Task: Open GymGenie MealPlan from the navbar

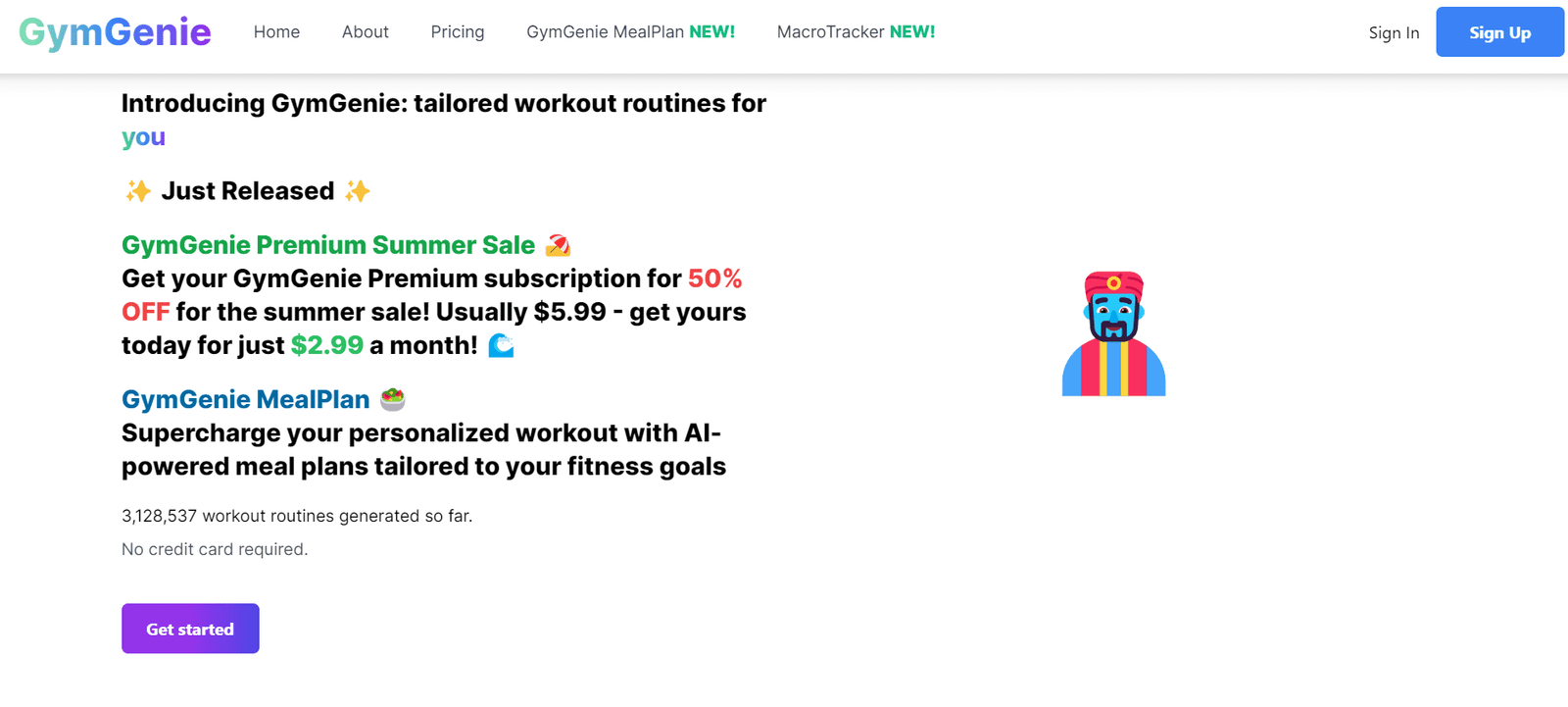Action: click(x=630, y=32)
